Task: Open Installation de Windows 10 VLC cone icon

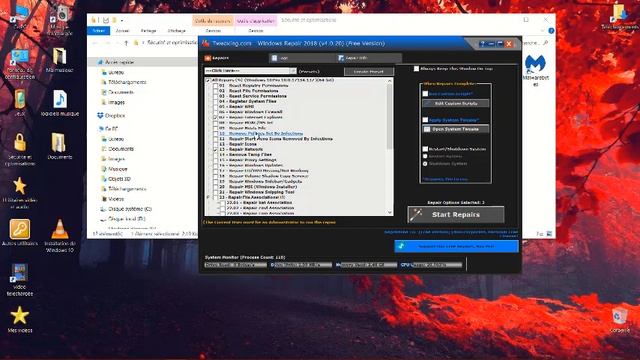Action: coord(60,236)
